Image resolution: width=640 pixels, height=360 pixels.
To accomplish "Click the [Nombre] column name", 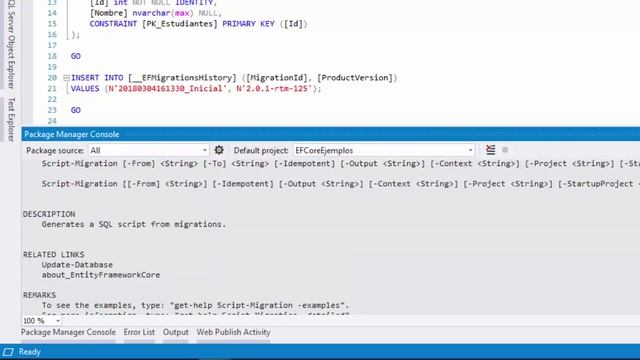I will tap(109, 13).
